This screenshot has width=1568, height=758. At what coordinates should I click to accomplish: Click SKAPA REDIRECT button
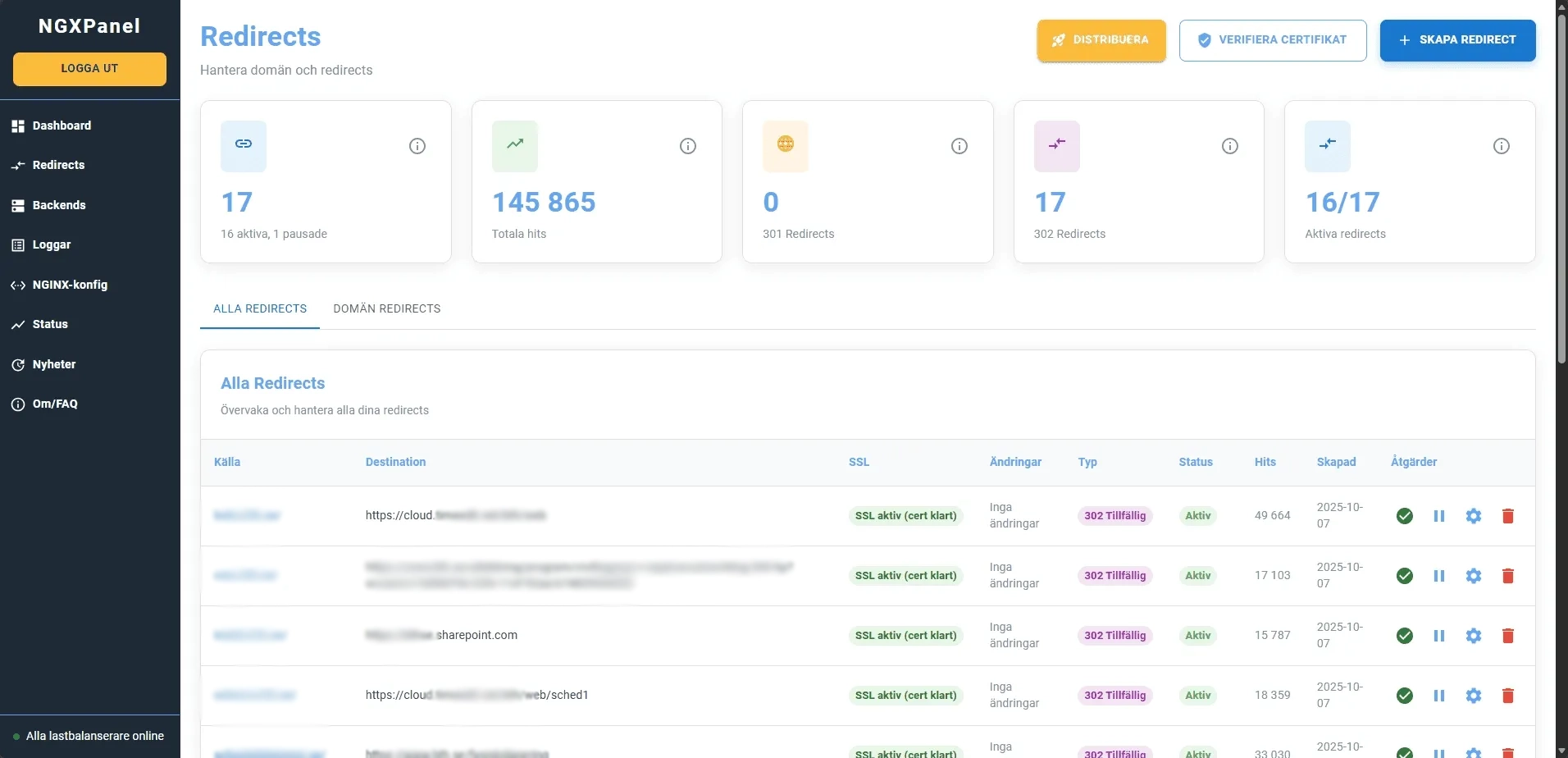(x=1457, y=40)
